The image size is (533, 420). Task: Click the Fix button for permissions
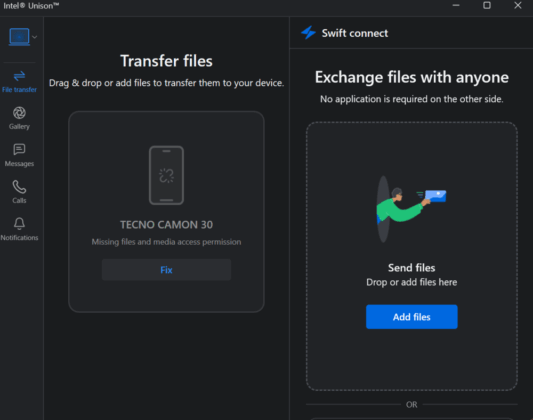(x=166, y=270)
